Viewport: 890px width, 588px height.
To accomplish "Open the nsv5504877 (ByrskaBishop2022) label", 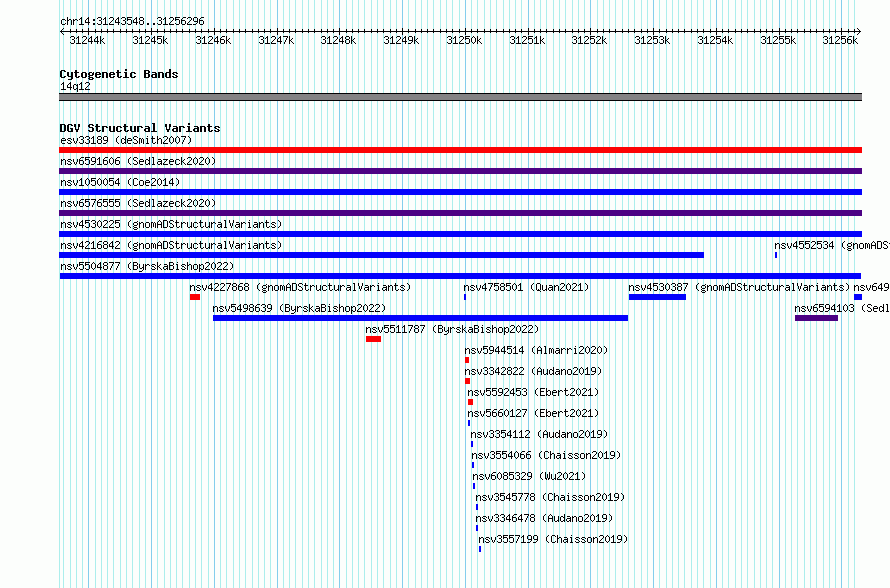I will coord(147,266).
